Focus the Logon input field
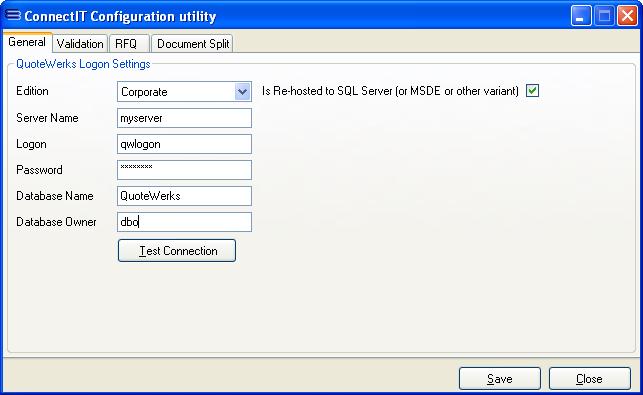Image resolution: width=643 pixels, height=395 pixels. [184, 144]
